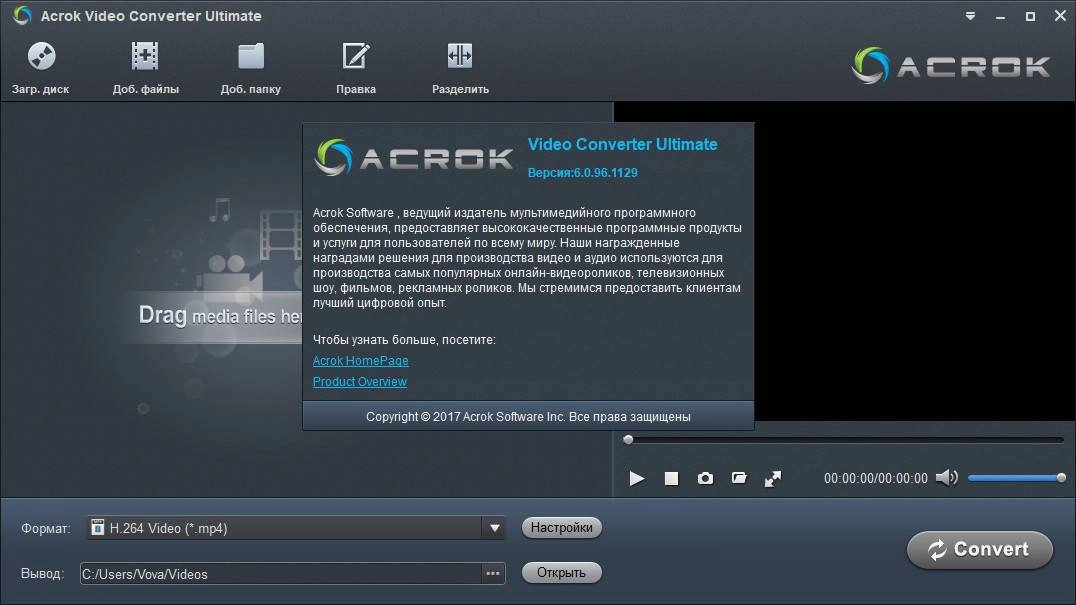This screenshot has width=1076, height=605.
Task: Take a snapshot with the camera icon
Action: 705,478
